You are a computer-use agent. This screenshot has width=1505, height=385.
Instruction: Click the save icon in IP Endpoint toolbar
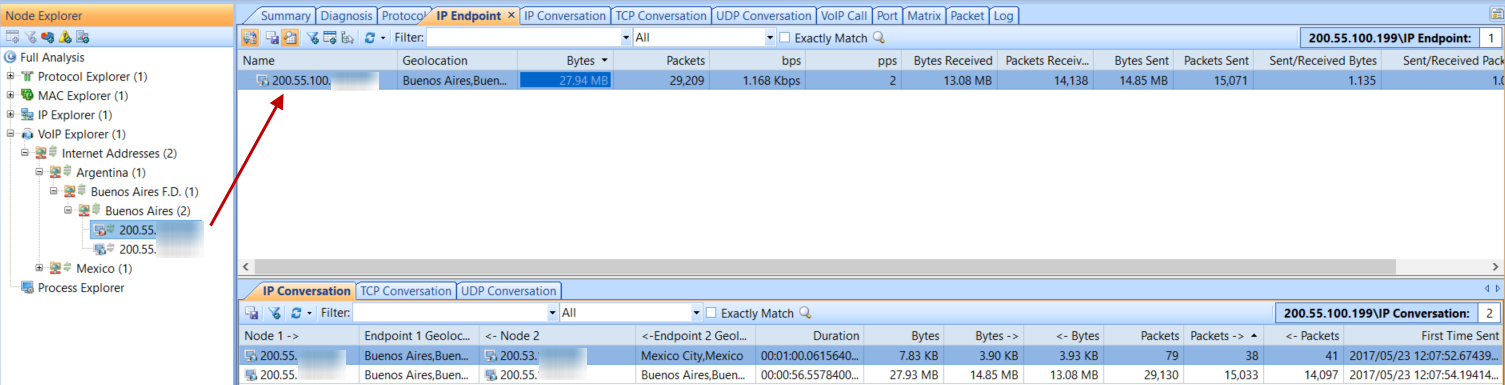click(272, 37)
